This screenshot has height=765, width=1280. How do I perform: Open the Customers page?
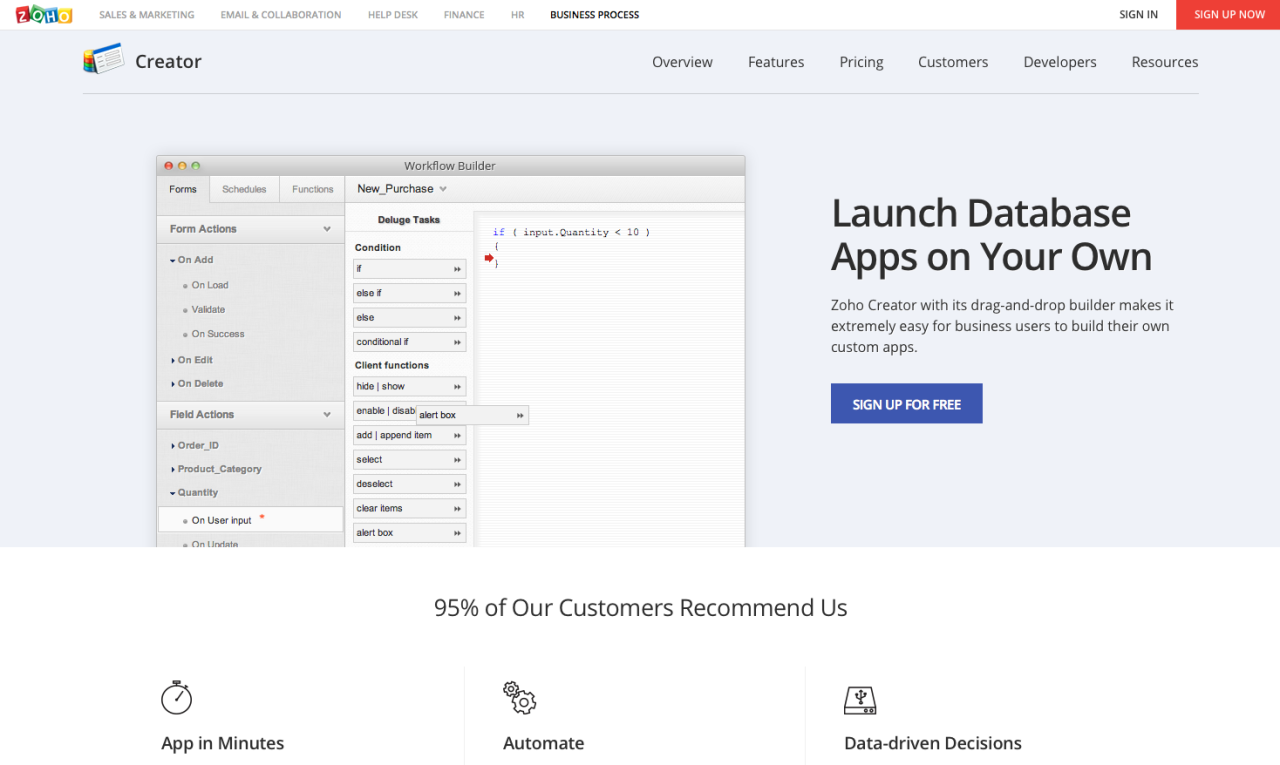point(953,62)
